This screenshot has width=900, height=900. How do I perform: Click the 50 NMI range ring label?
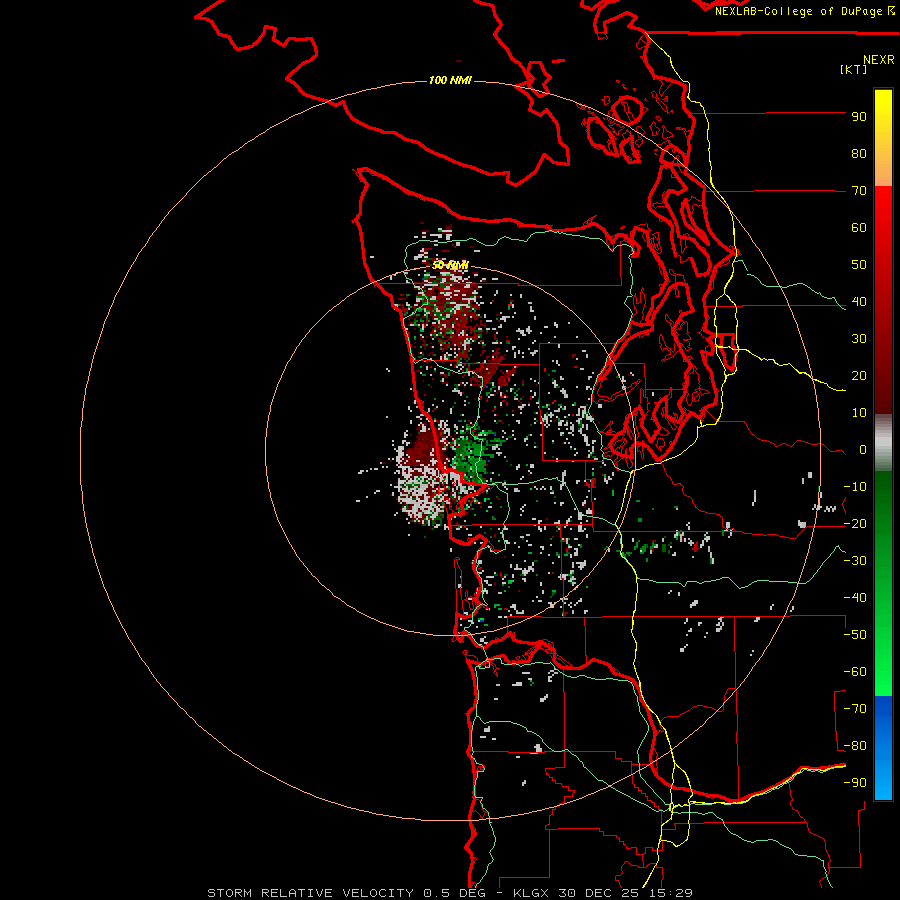coord(450,265)
